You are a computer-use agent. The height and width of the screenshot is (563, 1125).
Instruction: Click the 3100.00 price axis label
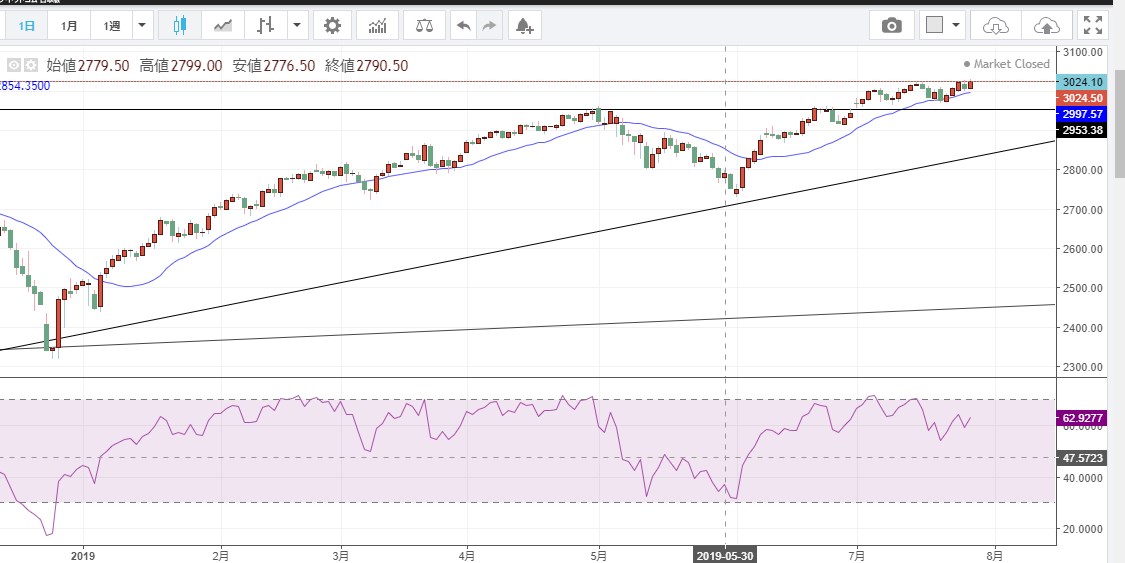point(1083,52)
